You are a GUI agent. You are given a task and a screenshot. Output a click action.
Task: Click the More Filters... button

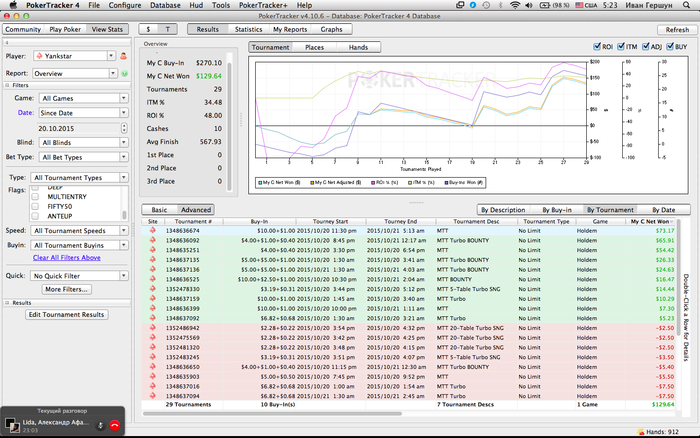[x=67, y=289]
